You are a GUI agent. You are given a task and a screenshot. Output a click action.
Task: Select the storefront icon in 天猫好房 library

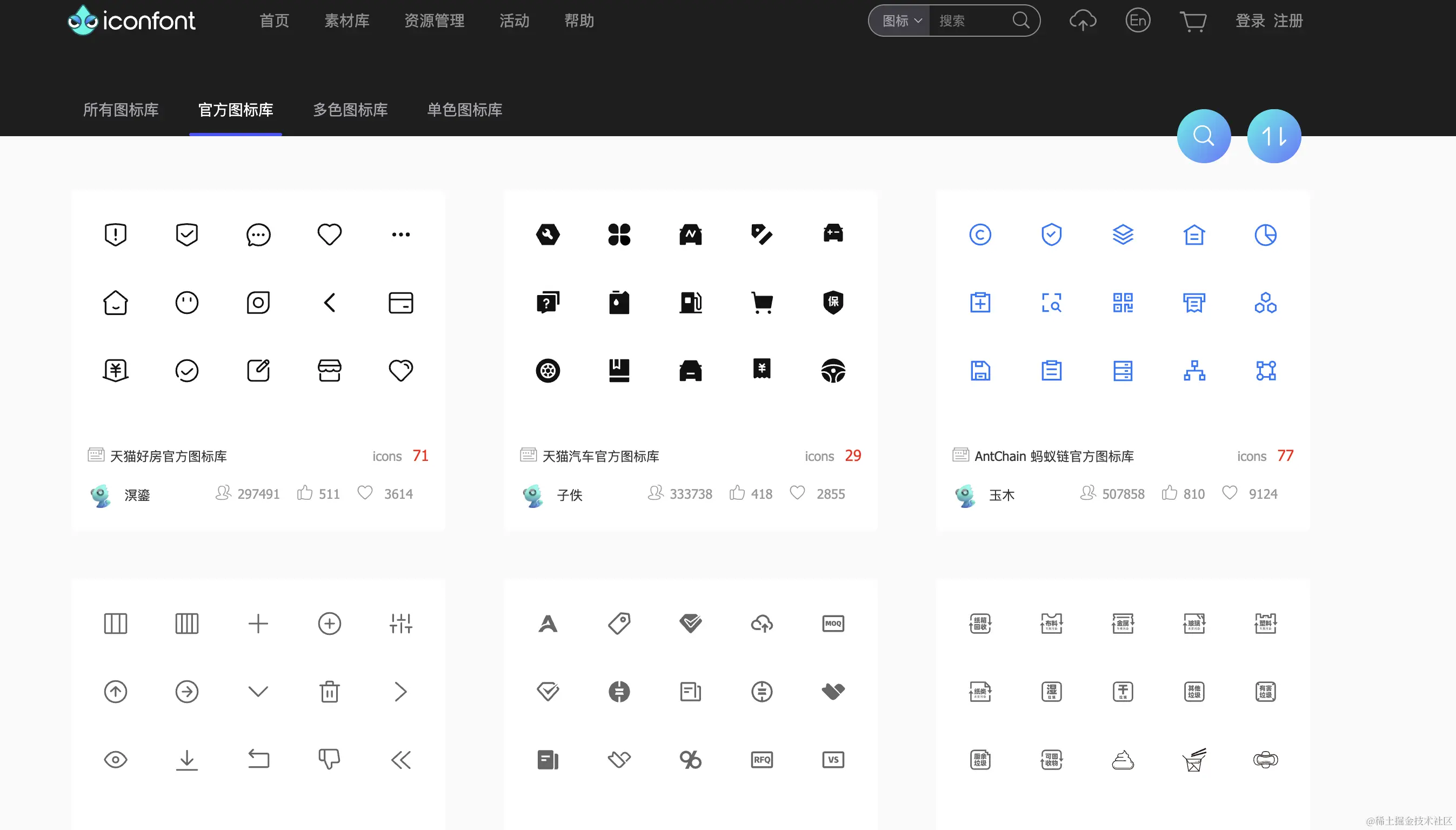[x=330, y=371]
